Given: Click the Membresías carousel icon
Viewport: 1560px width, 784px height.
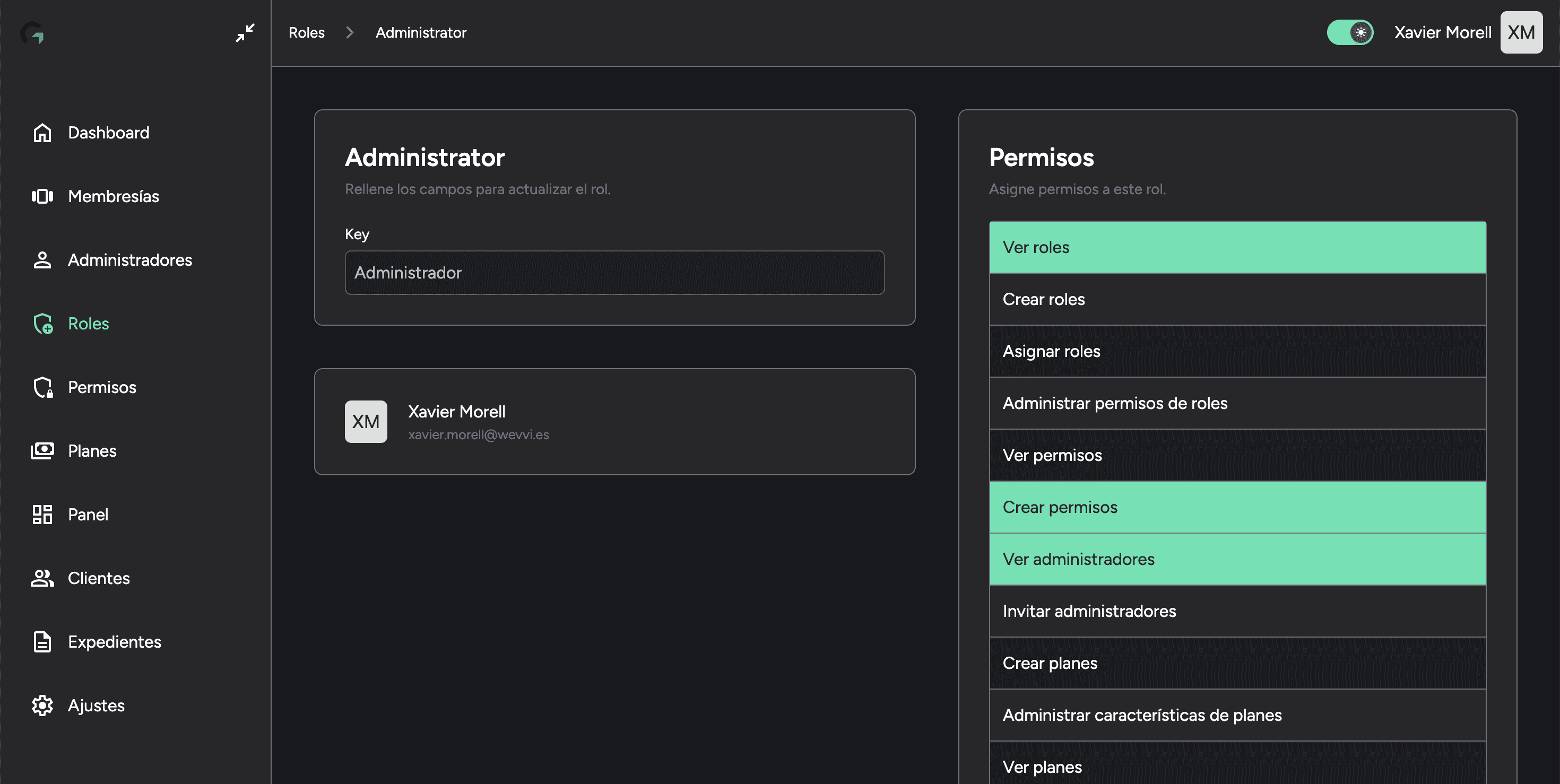Looking at the screenshot, I should pos(42,196).
